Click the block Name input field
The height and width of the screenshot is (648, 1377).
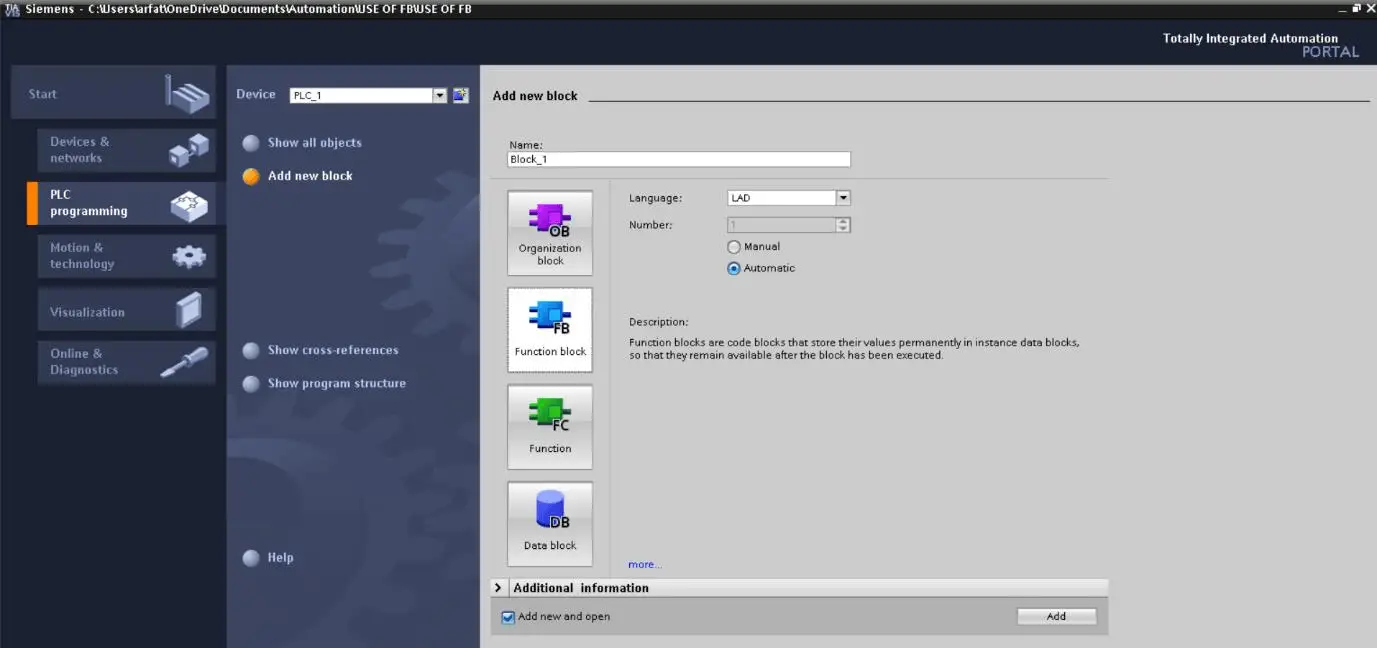tap(679, 159)
